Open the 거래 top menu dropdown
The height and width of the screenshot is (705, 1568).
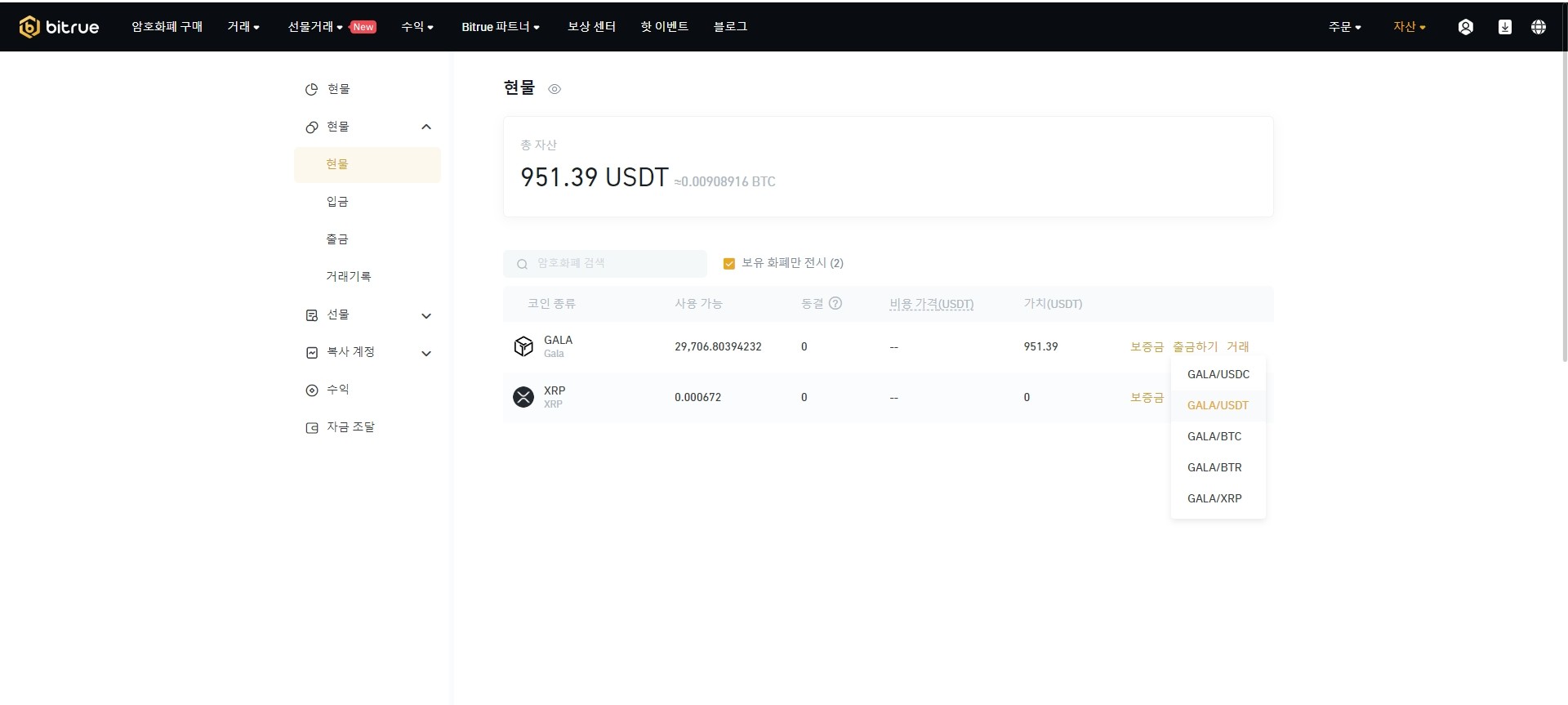point(243,27)
